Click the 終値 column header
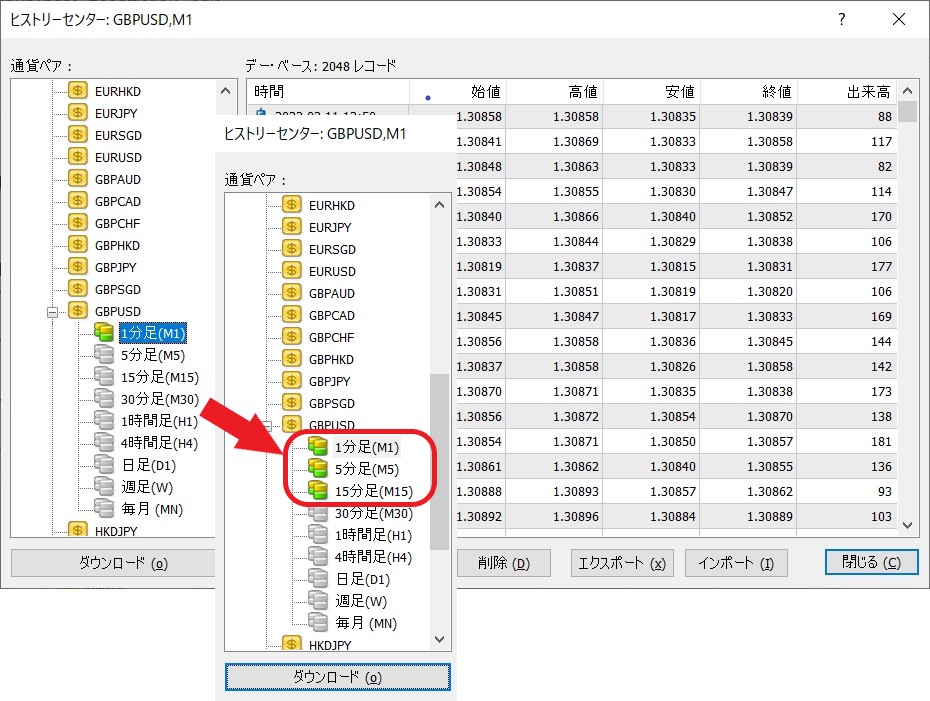Viewport: 930px width, 701px height. click(750, 92)
